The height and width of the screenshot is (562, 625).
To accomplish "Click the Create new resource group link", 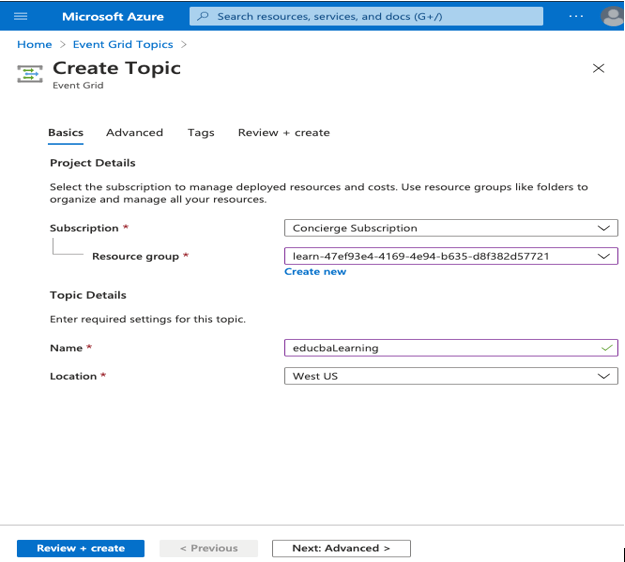I will [x=315, y=271].
